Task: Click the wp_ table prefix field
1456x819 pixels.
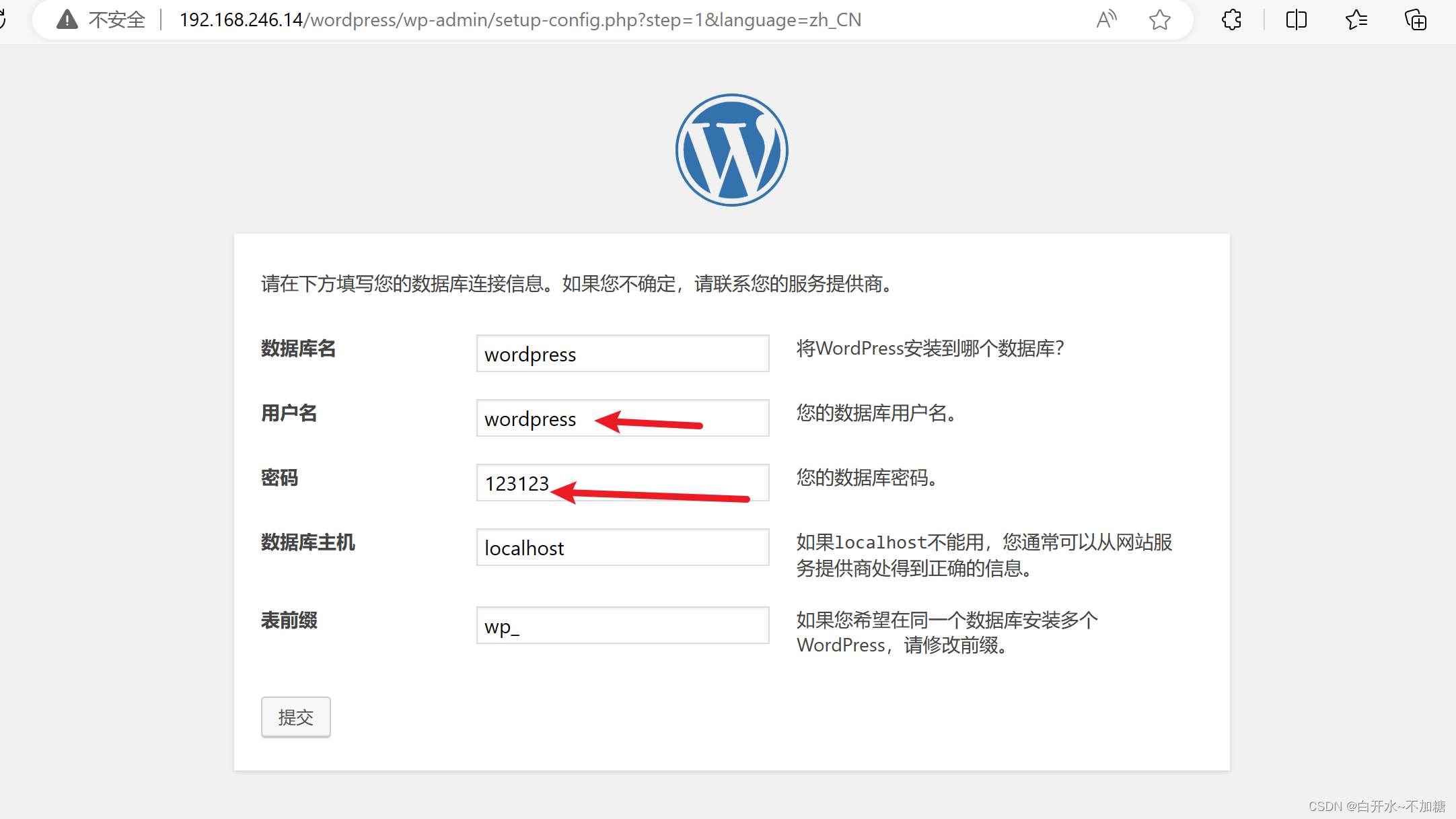Action: coord(622,625)
